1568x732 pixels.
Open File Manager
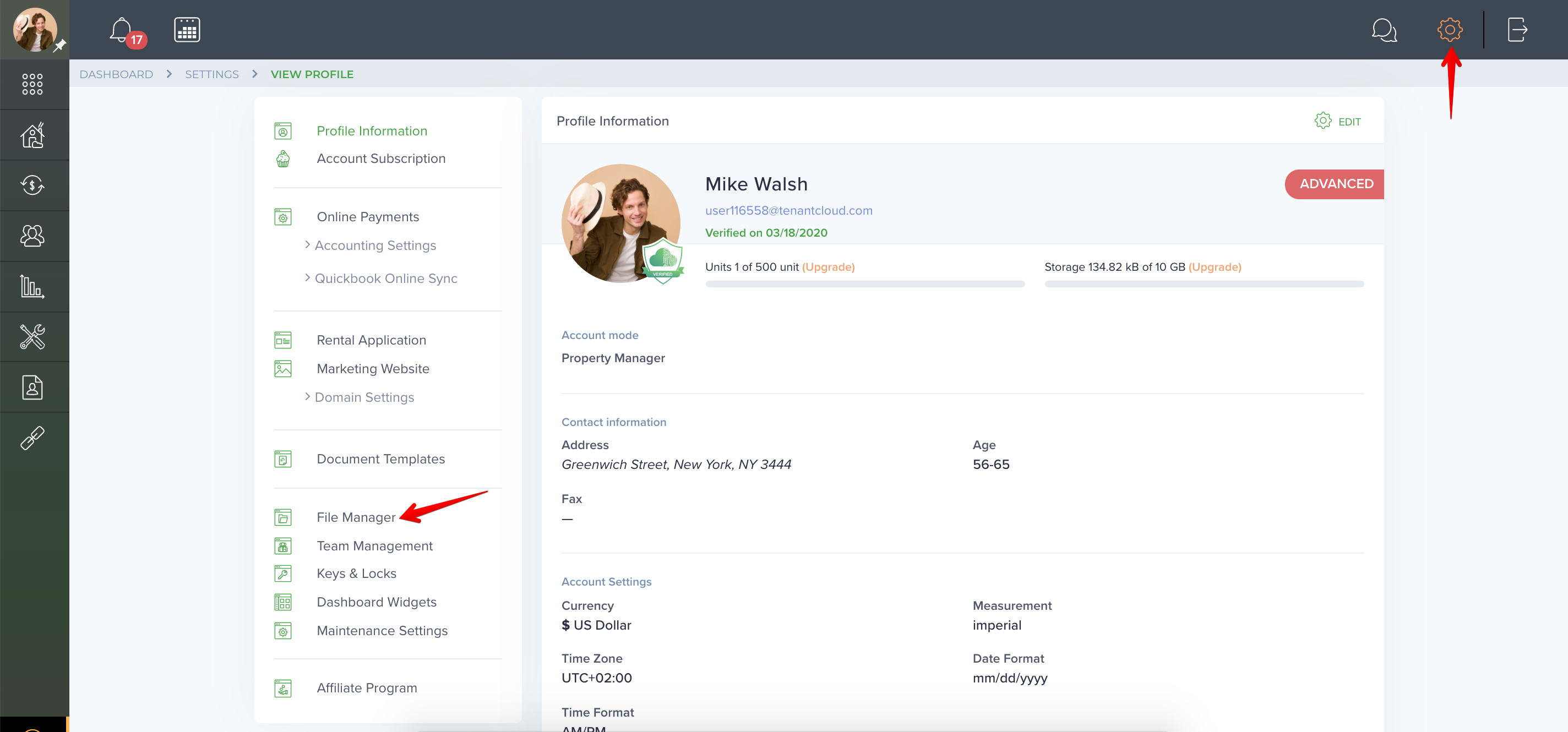coord(356,517)
